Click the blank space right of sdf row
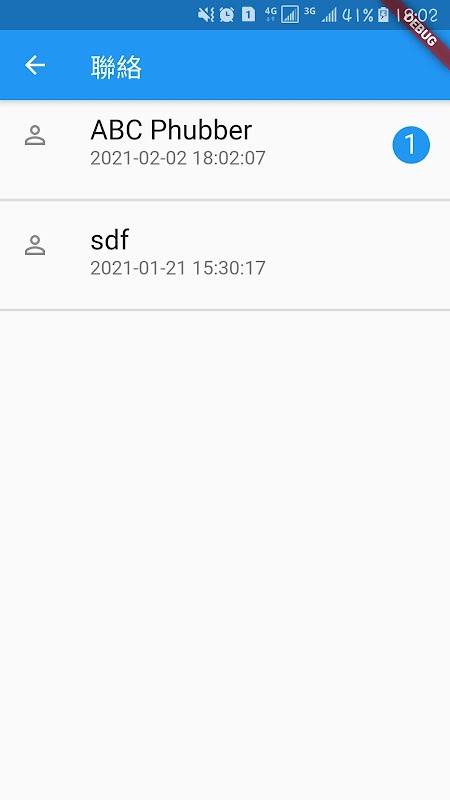Screen dimensions: 450x800 click(x=357, y=254)
